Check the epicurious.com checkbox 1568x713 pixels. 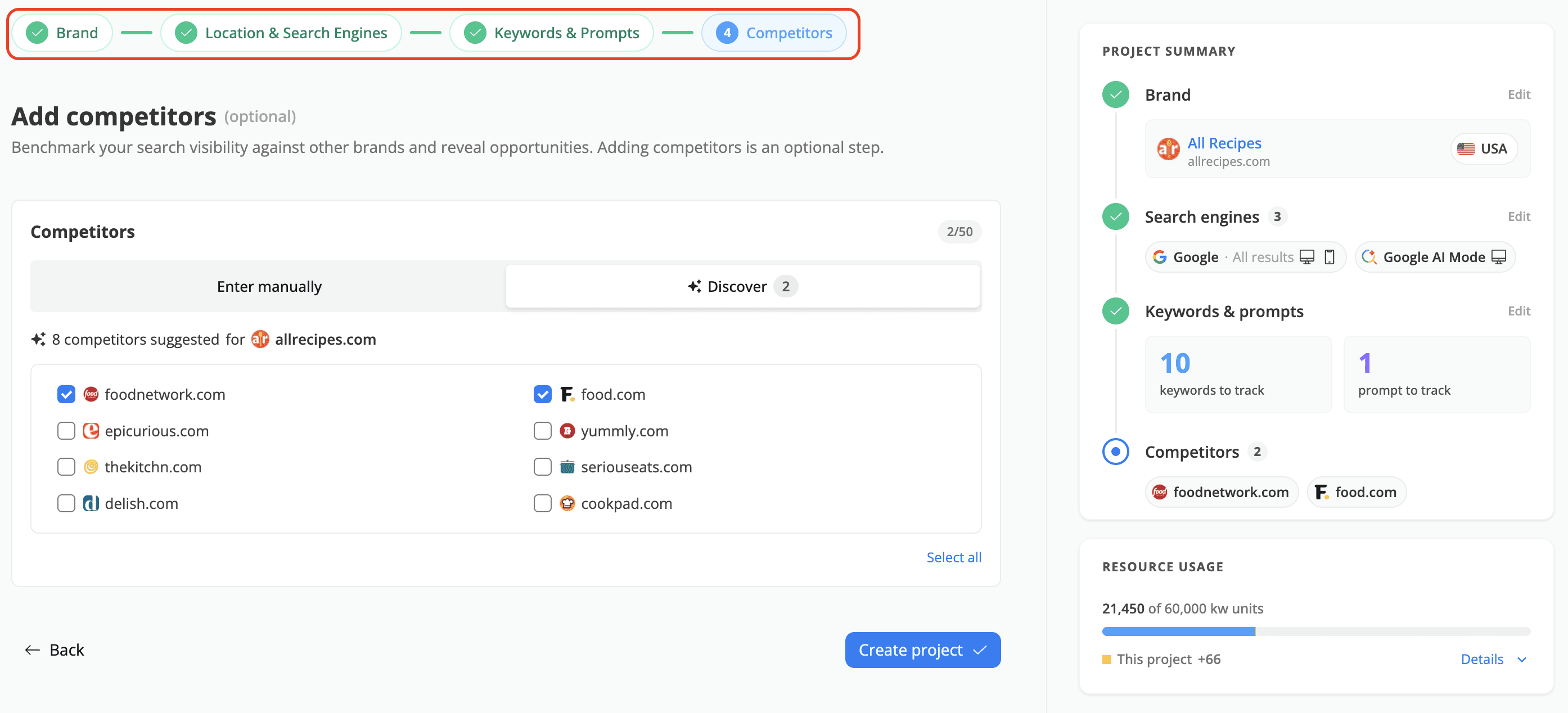(x=66, y=431)
